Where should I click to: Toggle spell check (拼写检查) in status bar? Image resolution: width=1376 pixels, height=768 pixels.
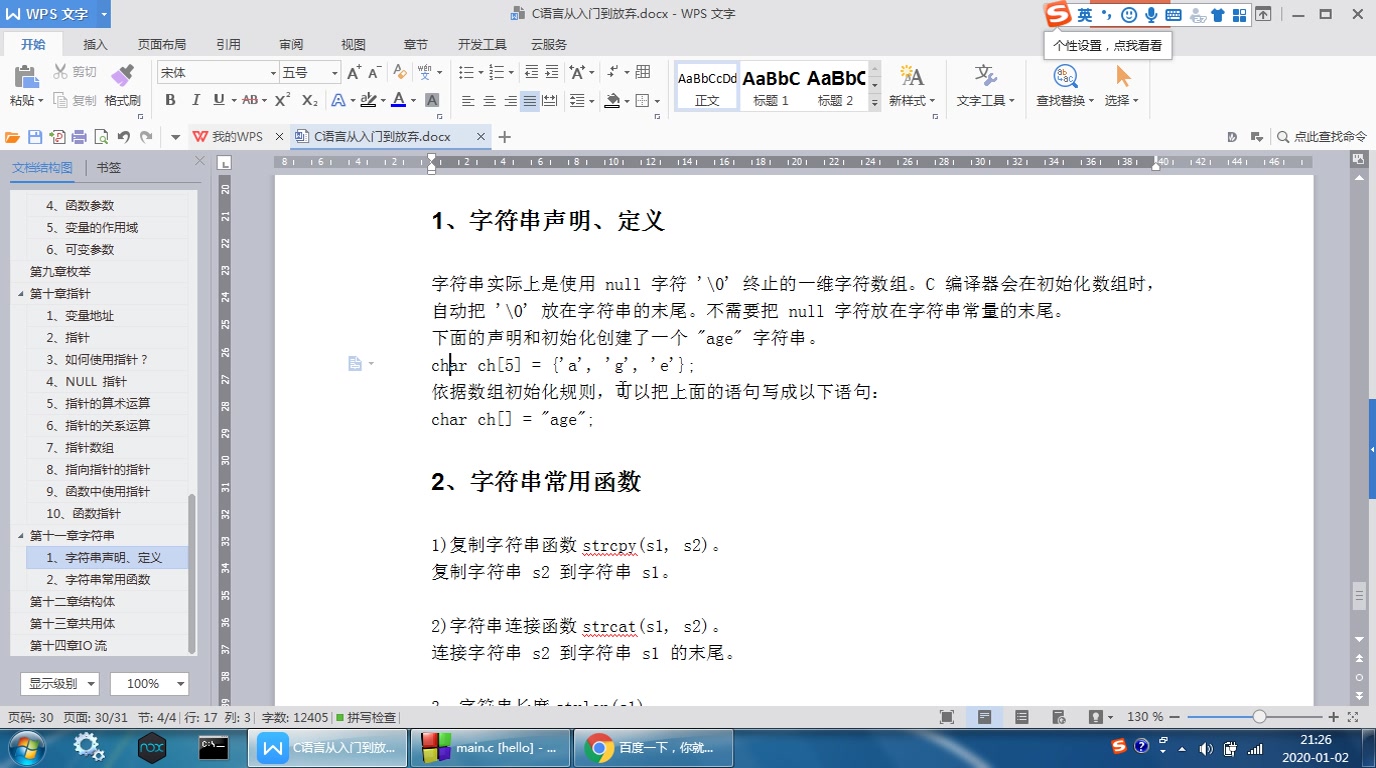click(x=366, y=717)
